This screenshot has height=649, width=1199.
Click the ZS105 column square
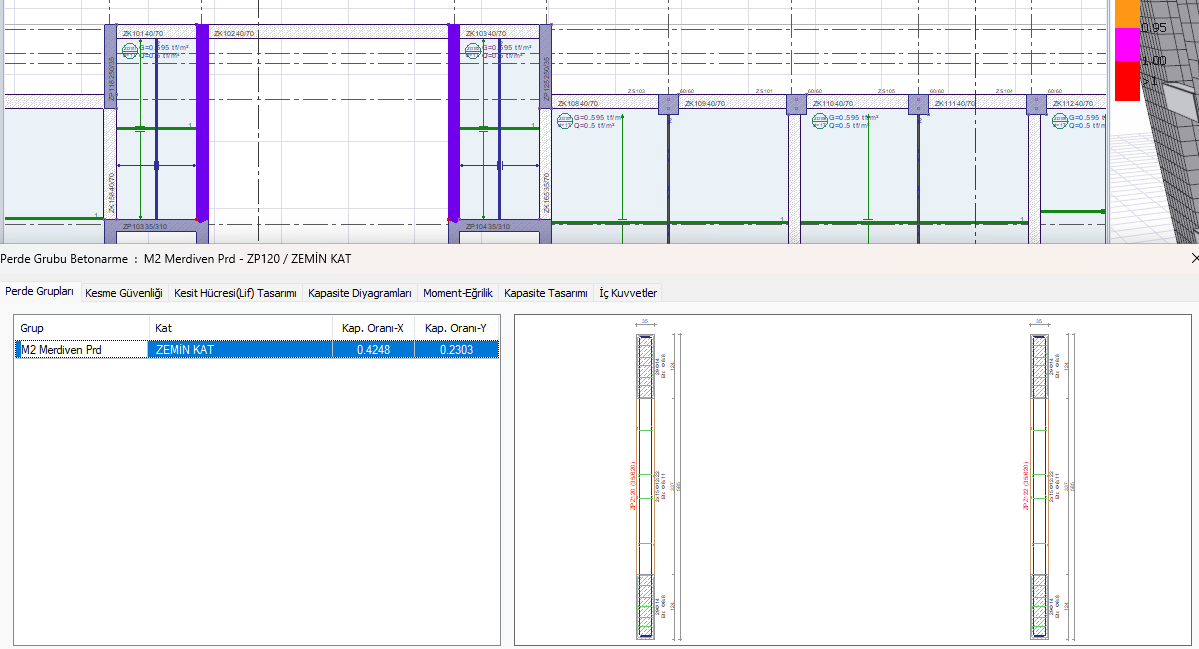pos(918,105)
